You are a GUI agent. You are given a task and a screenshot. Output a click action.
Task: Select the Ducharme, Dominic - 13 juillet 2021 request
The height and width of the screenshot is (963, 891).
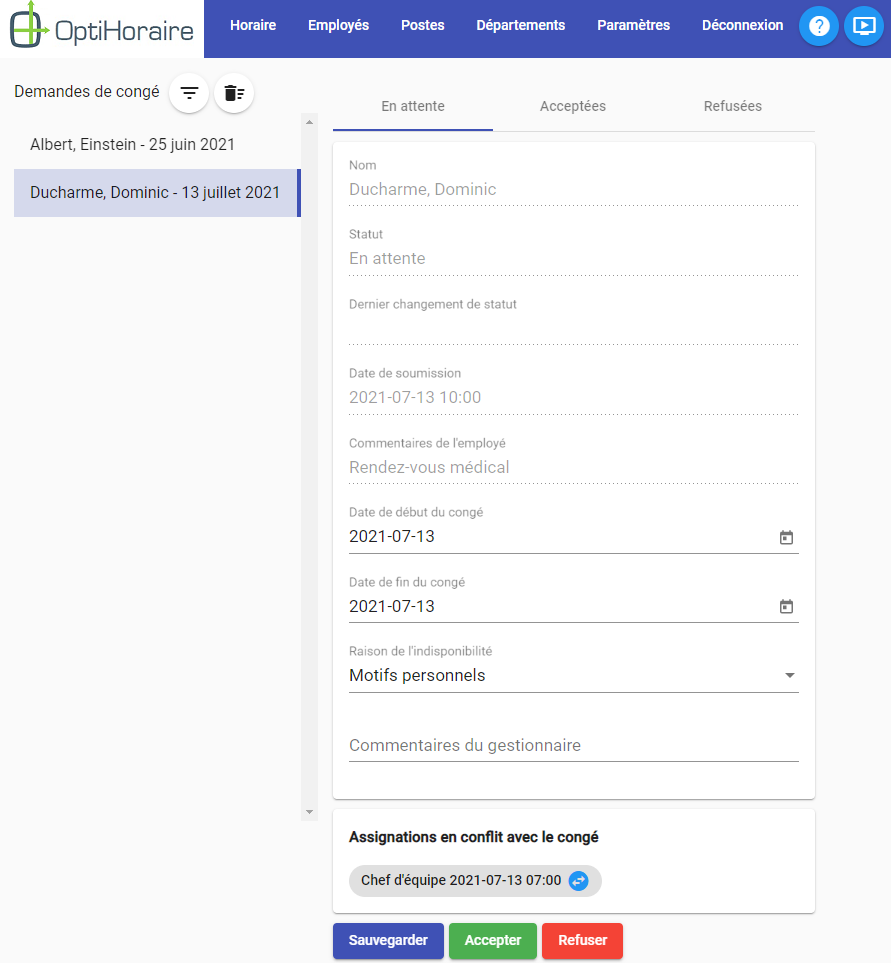tap(157, 193)
